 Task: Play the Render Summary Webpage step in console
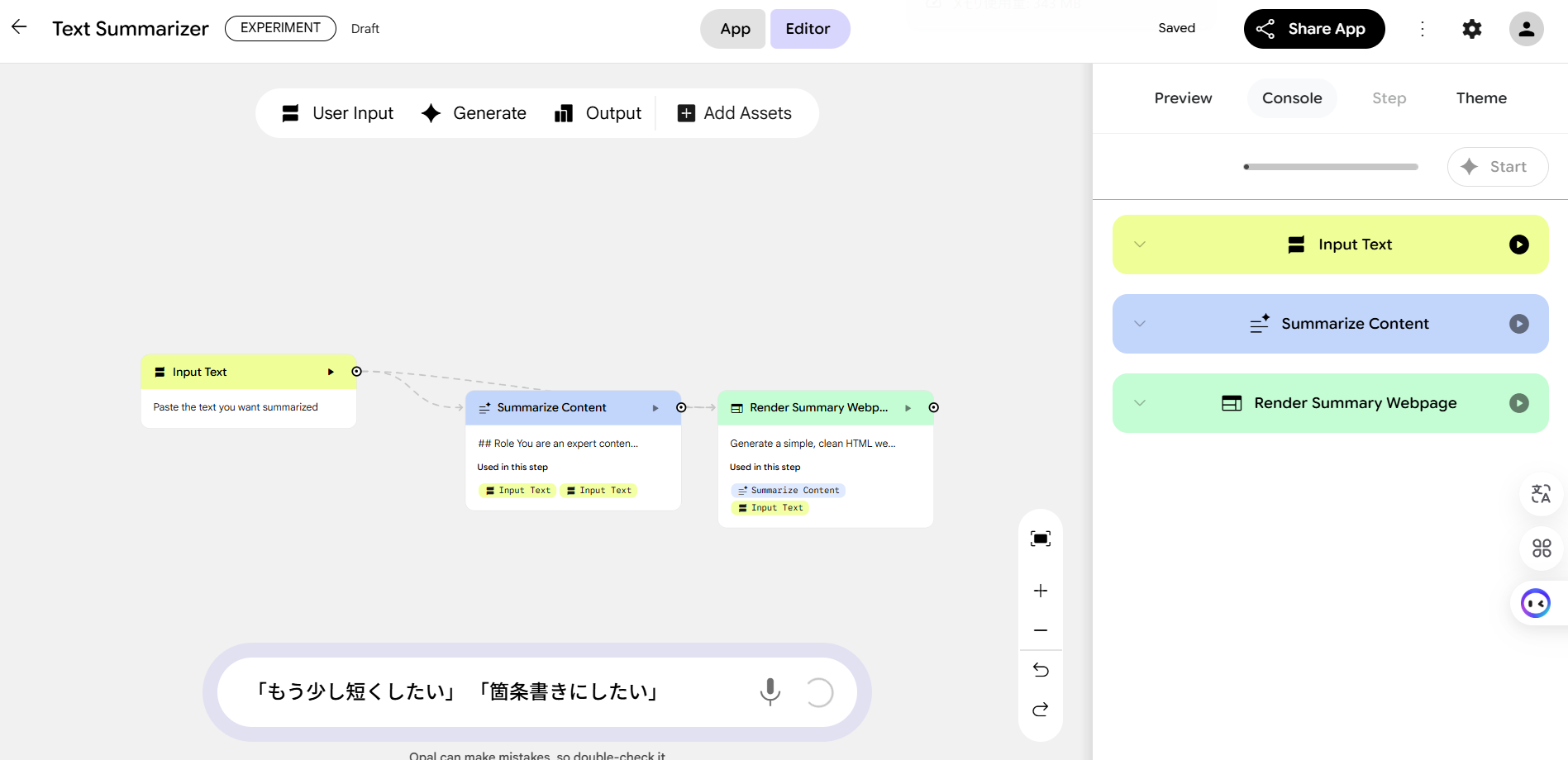(1519, 403)
